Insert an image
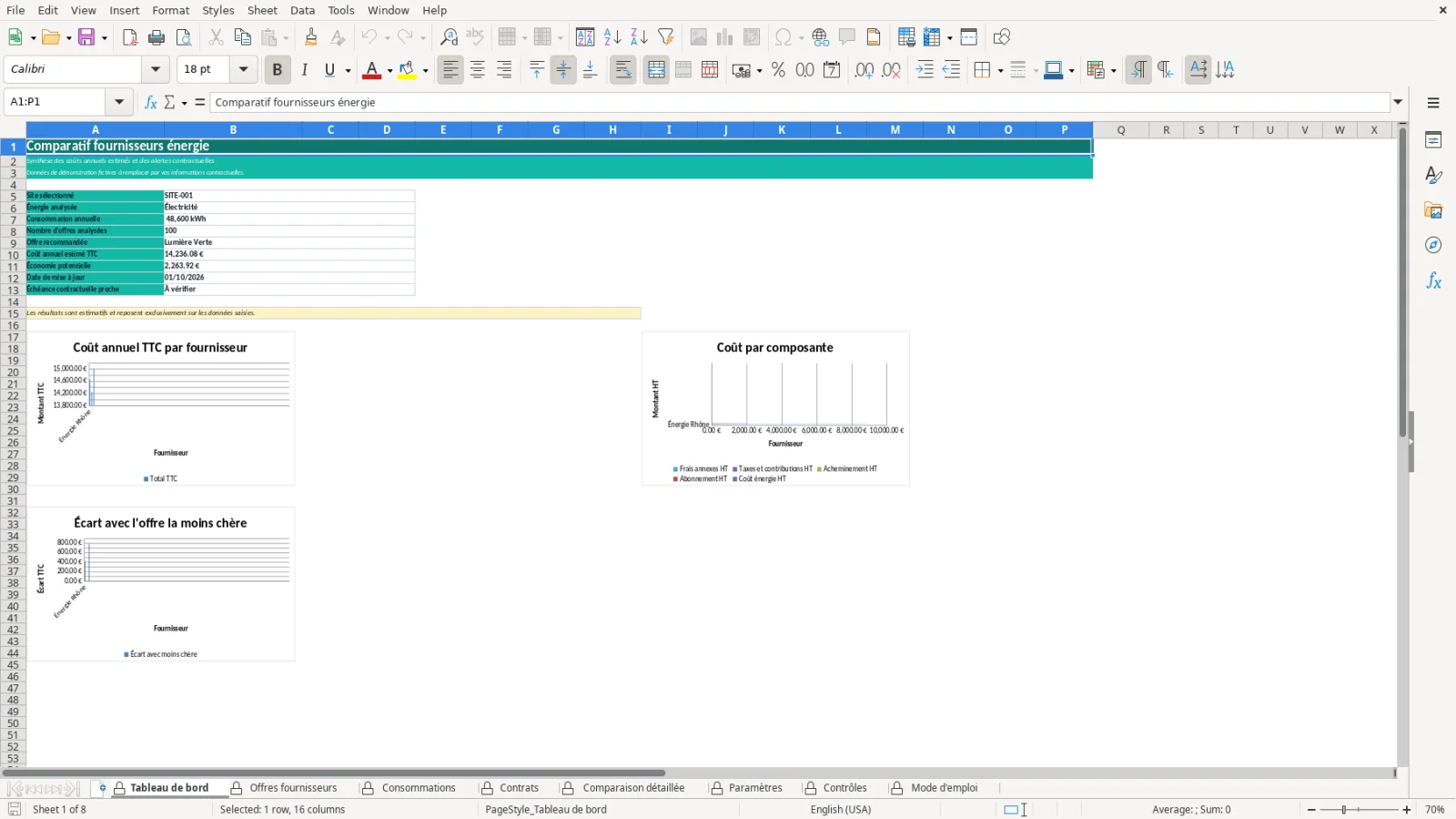 (x=698, y=37)
